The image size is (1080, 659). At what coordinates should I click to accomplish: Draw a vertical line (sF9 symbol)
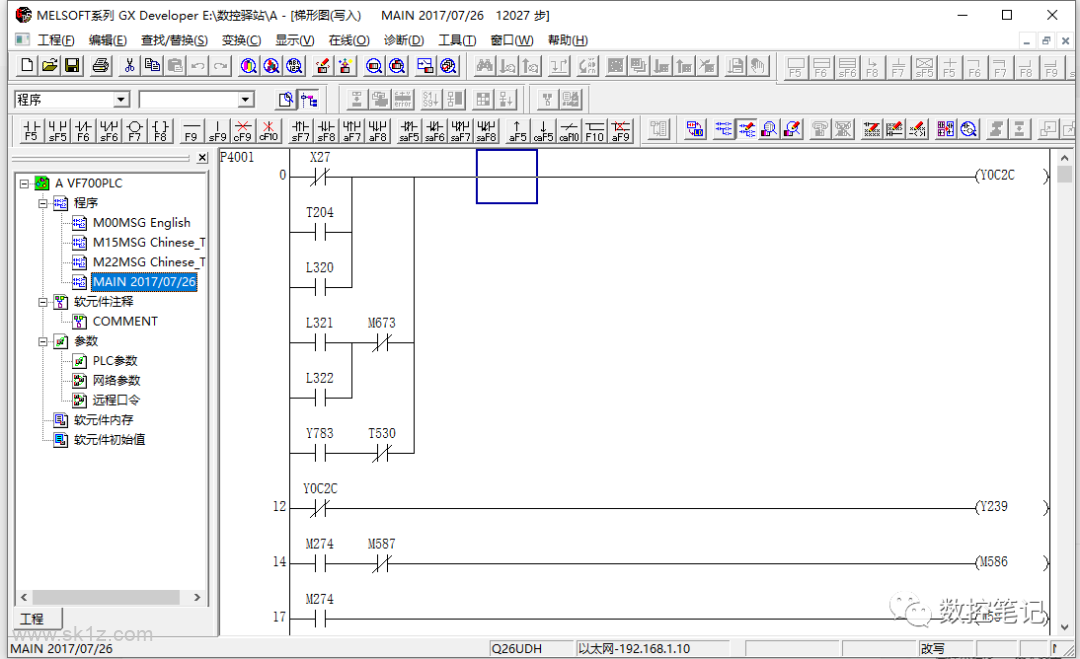click(x=217, y=129)
